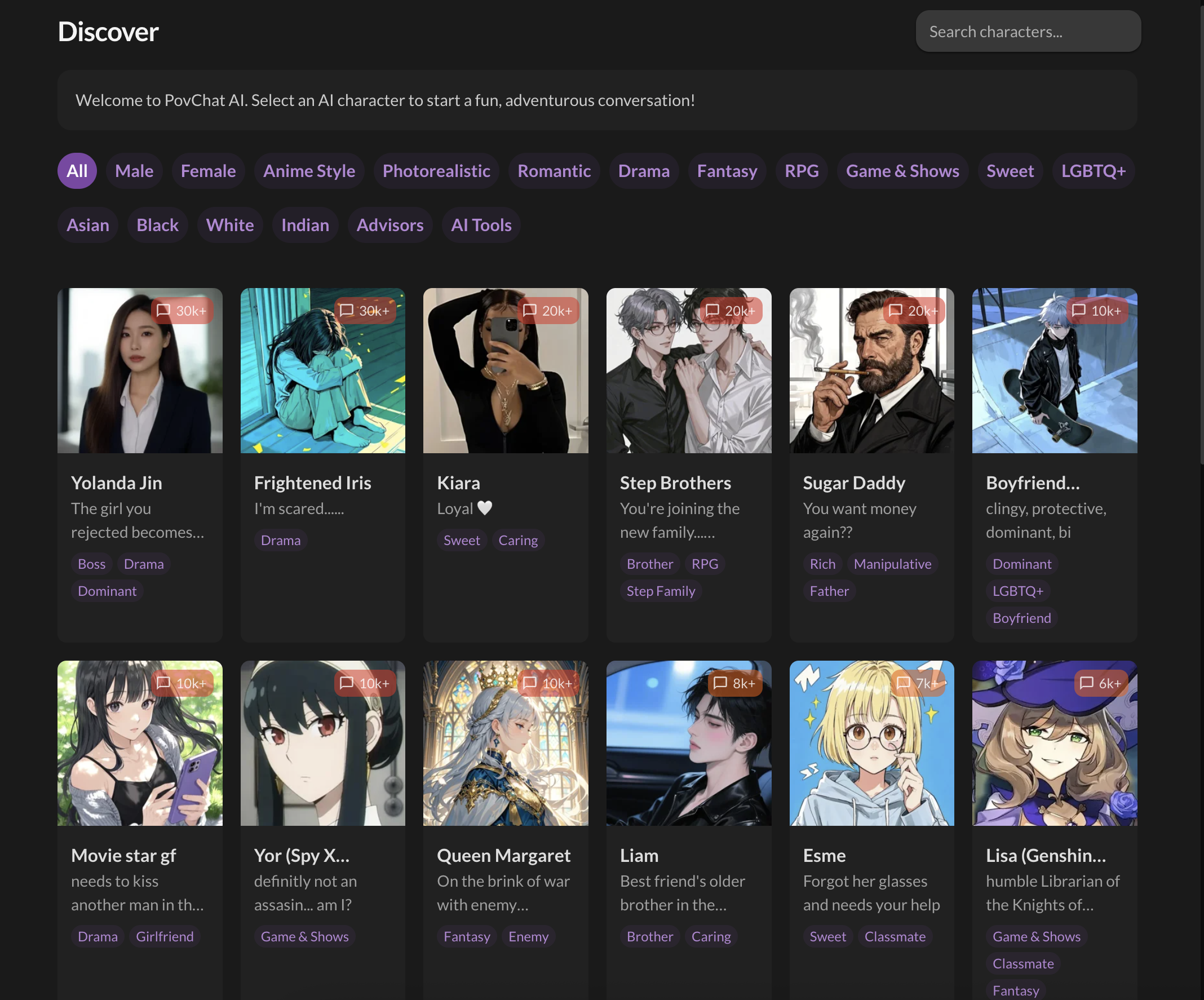Click the 8k+ chat icon on Liam's card
1204x1000 pixels.
pos(734,683)
